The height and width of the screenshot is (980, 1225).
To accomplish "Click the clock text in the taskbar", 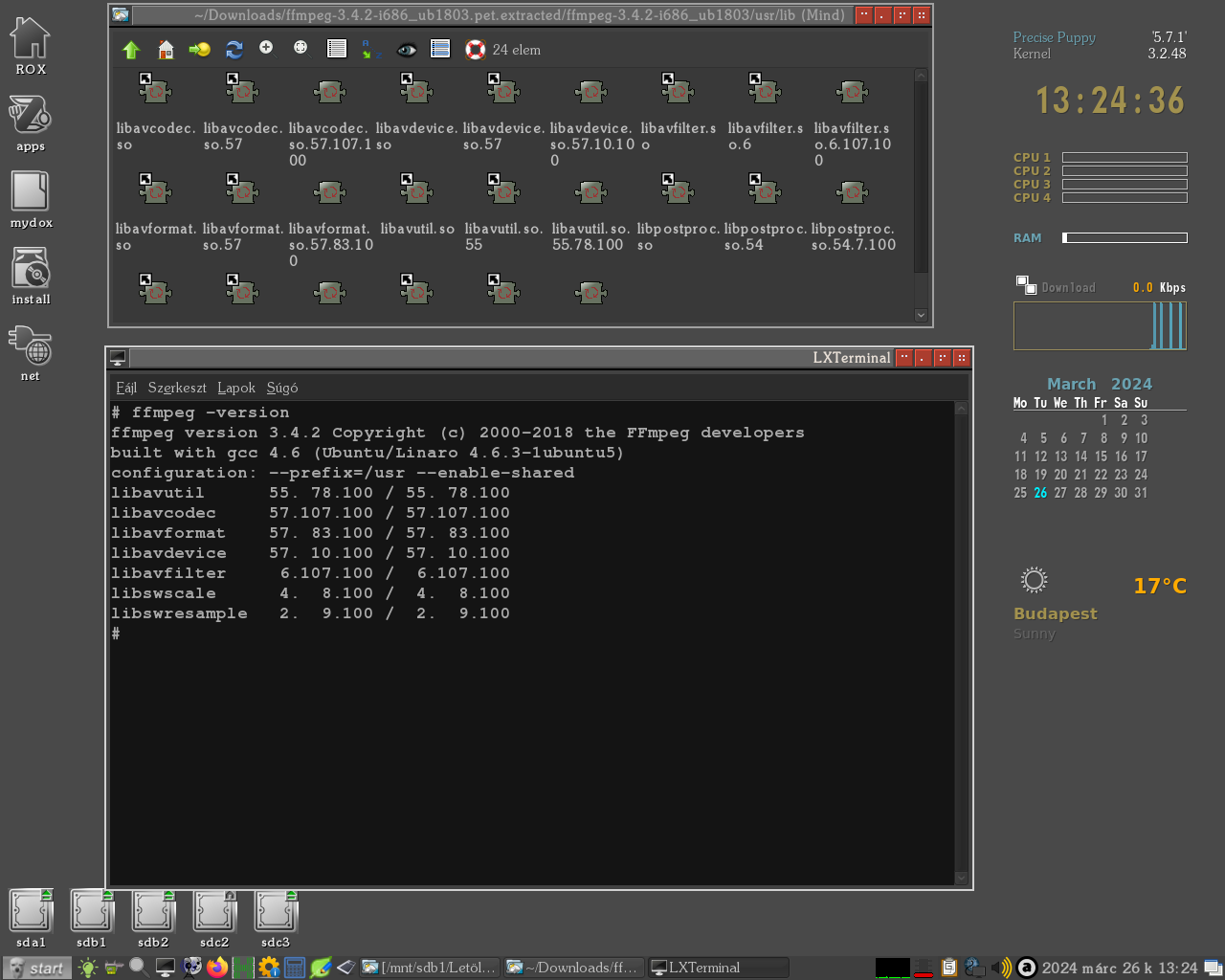I will point(1119,968).
